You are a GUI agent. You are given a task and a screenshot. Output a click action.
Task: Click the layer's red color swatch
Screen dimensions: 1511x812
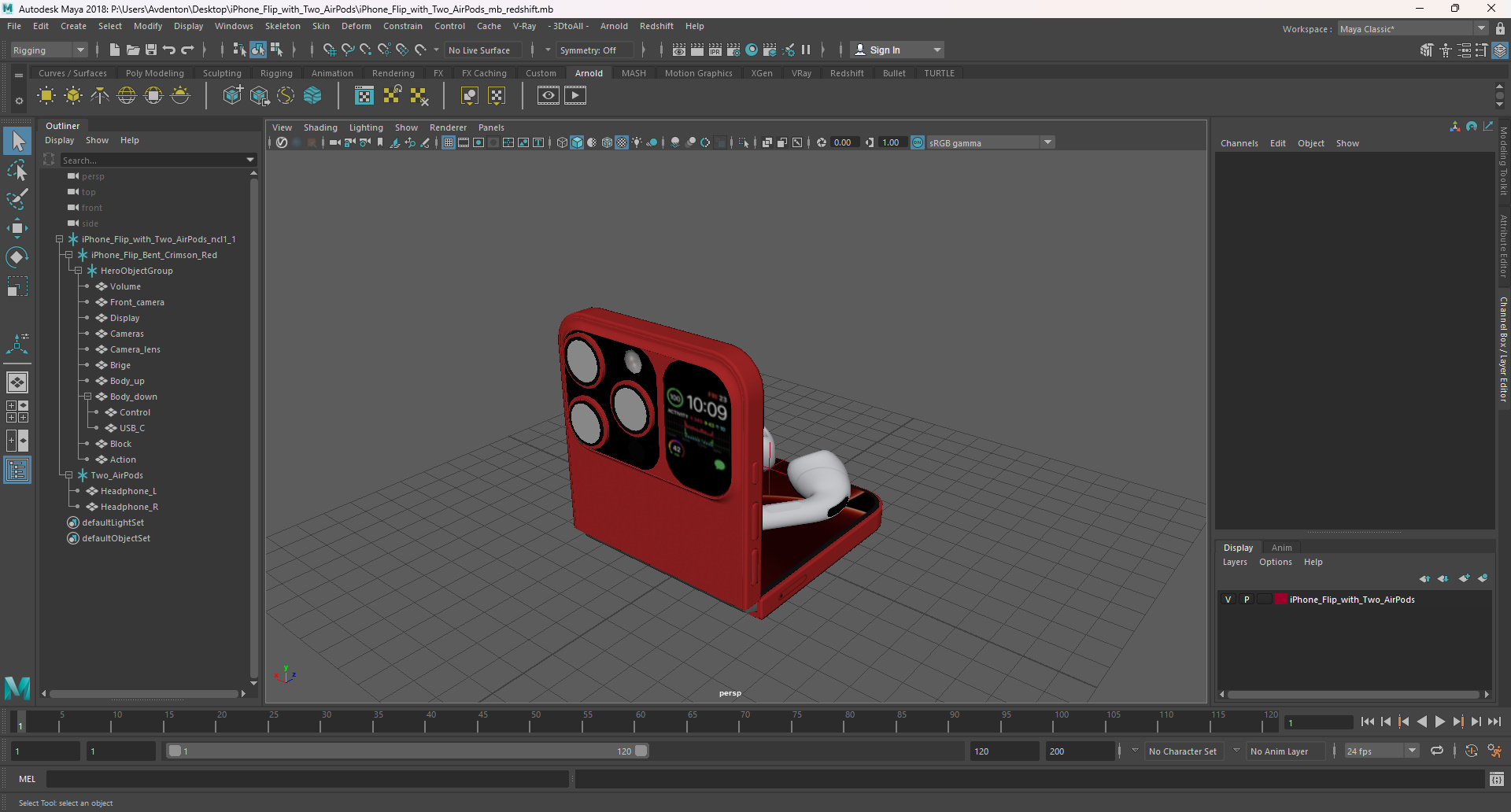tap(1281, 600)
